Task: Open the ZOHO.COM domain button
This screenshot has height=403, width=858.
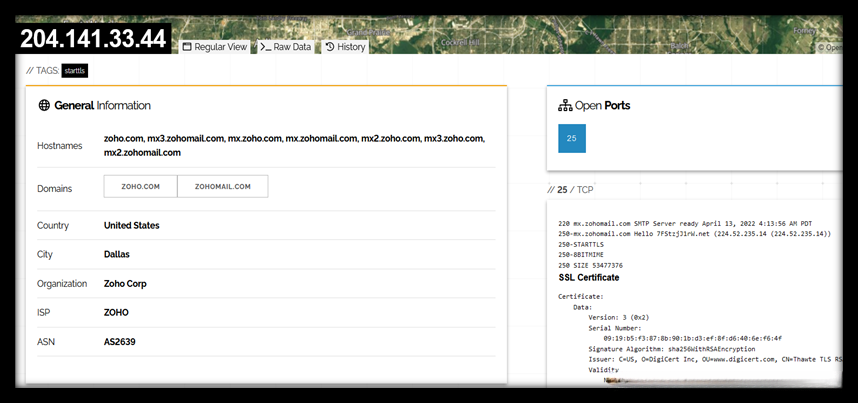Action: pos(141,187)
